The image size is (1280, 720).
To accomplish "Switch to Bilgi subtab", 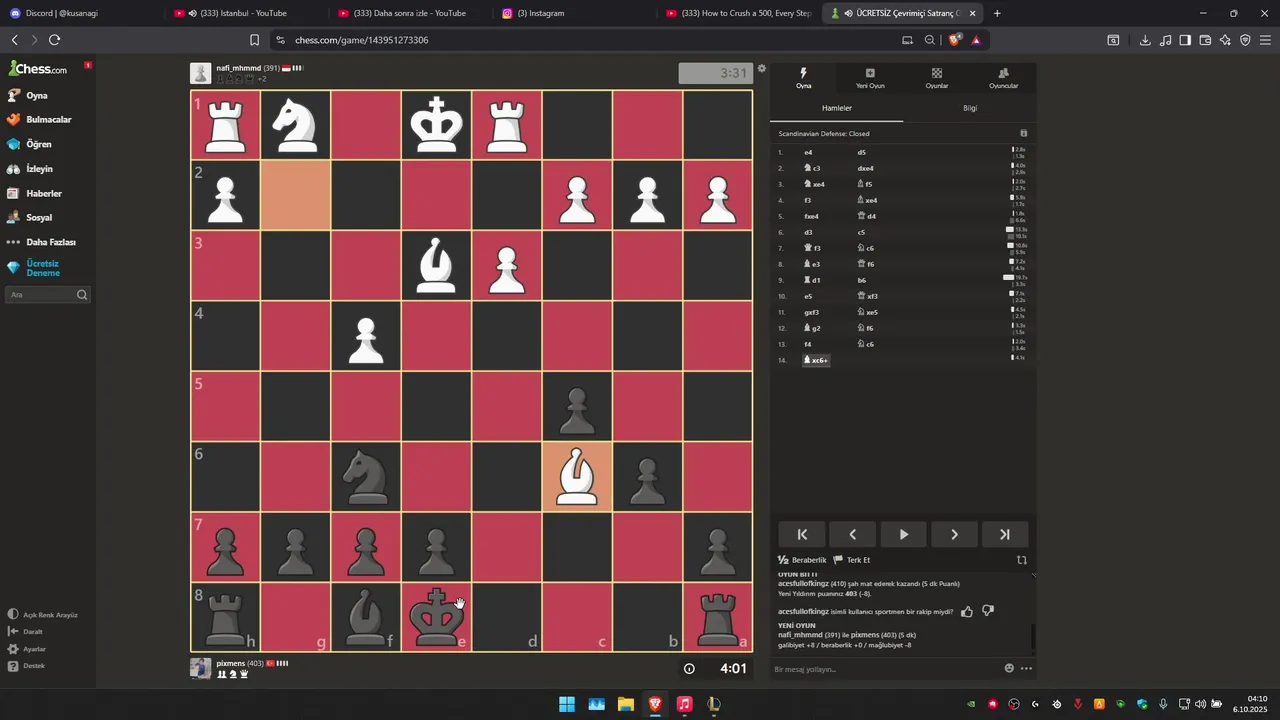I will click(x=970, y=108).
